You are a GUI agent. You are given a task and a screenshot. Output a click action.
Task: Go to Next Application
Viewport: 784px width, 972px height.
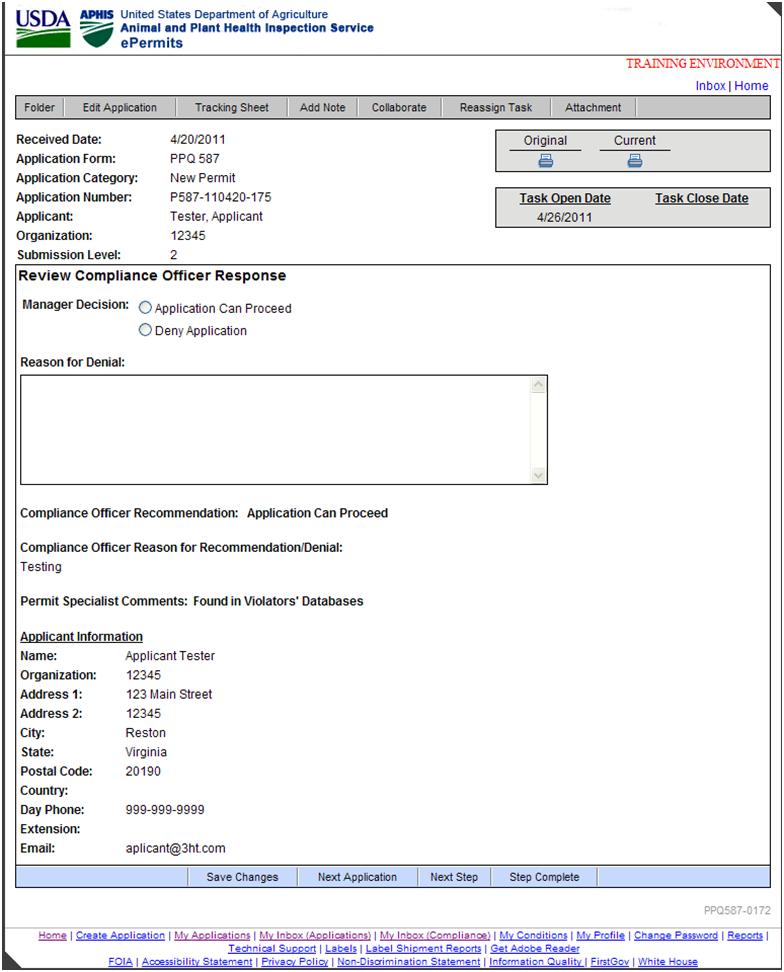click(x=357, y=877)
